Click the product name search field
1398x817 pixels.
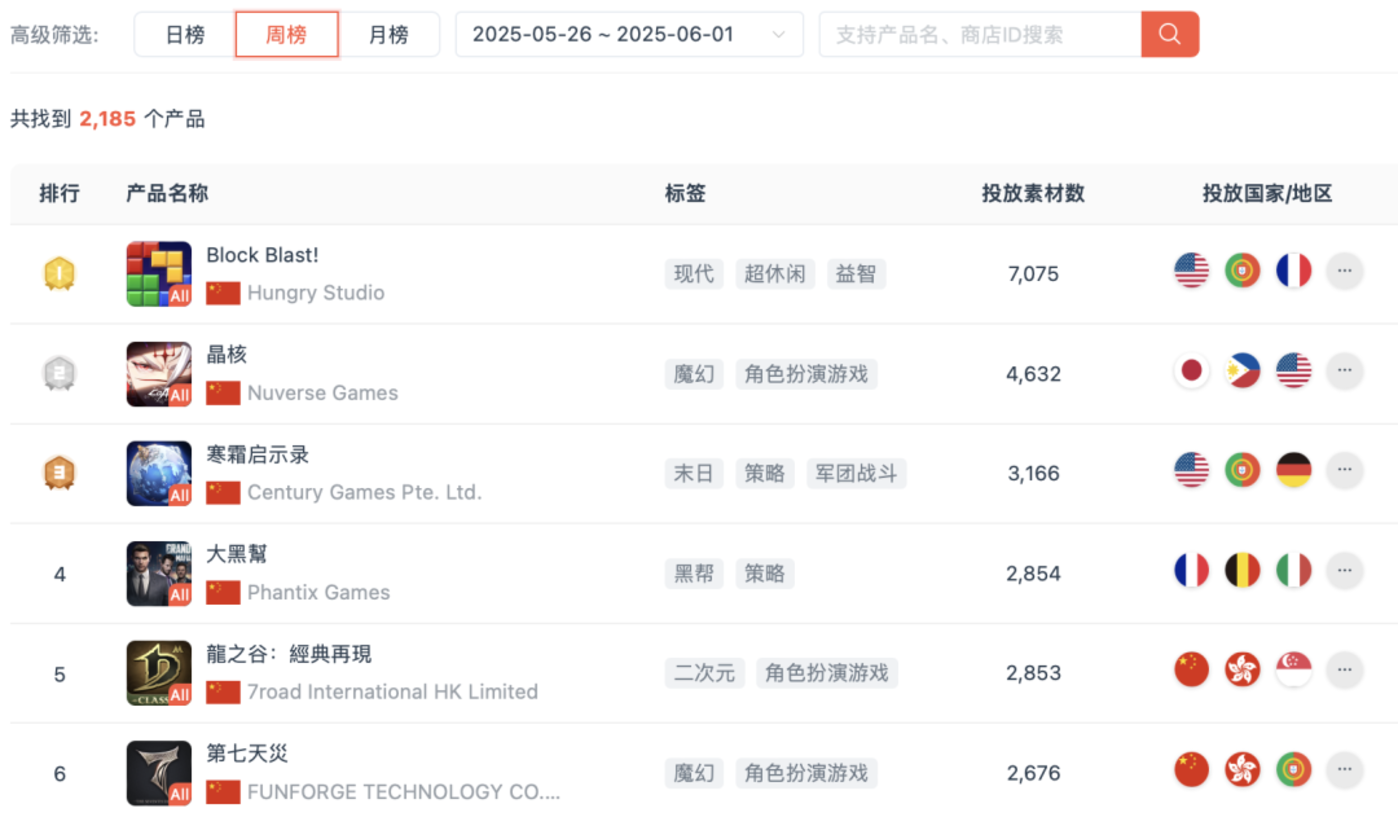point(979,35)
